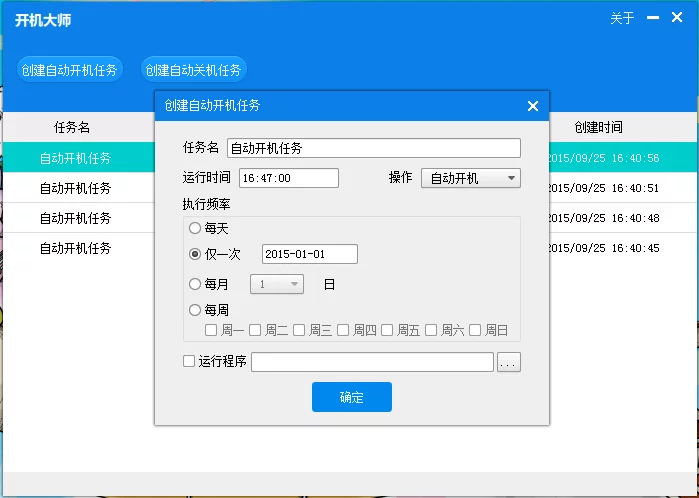Tick the 周四 checkbox
This screenshot has height=498, width=699.
[x=343, y=330]
